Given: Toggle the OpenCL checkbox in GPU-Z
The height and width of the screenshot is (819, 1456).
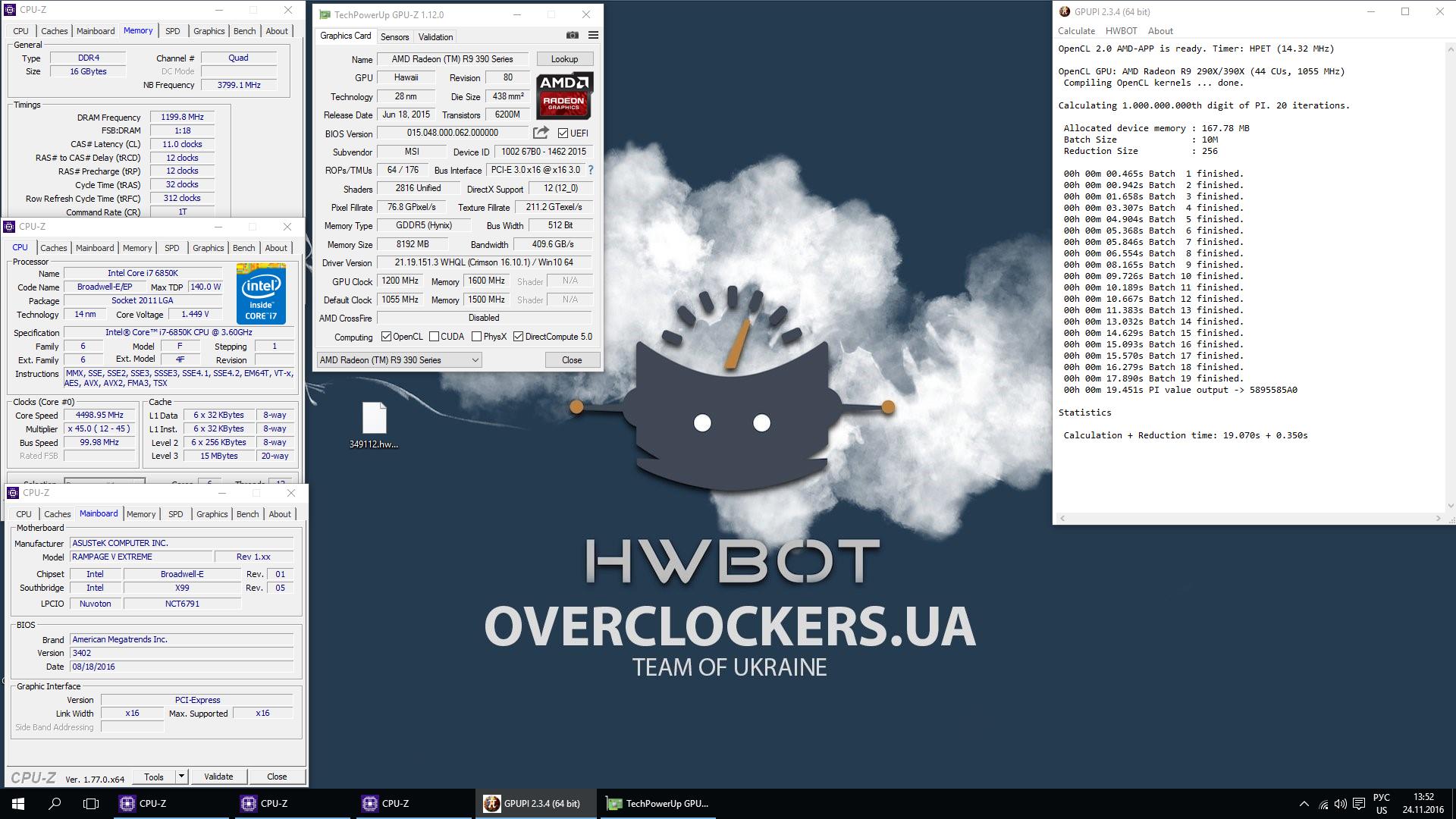Looking at the screenshot, I should point(386,337).
